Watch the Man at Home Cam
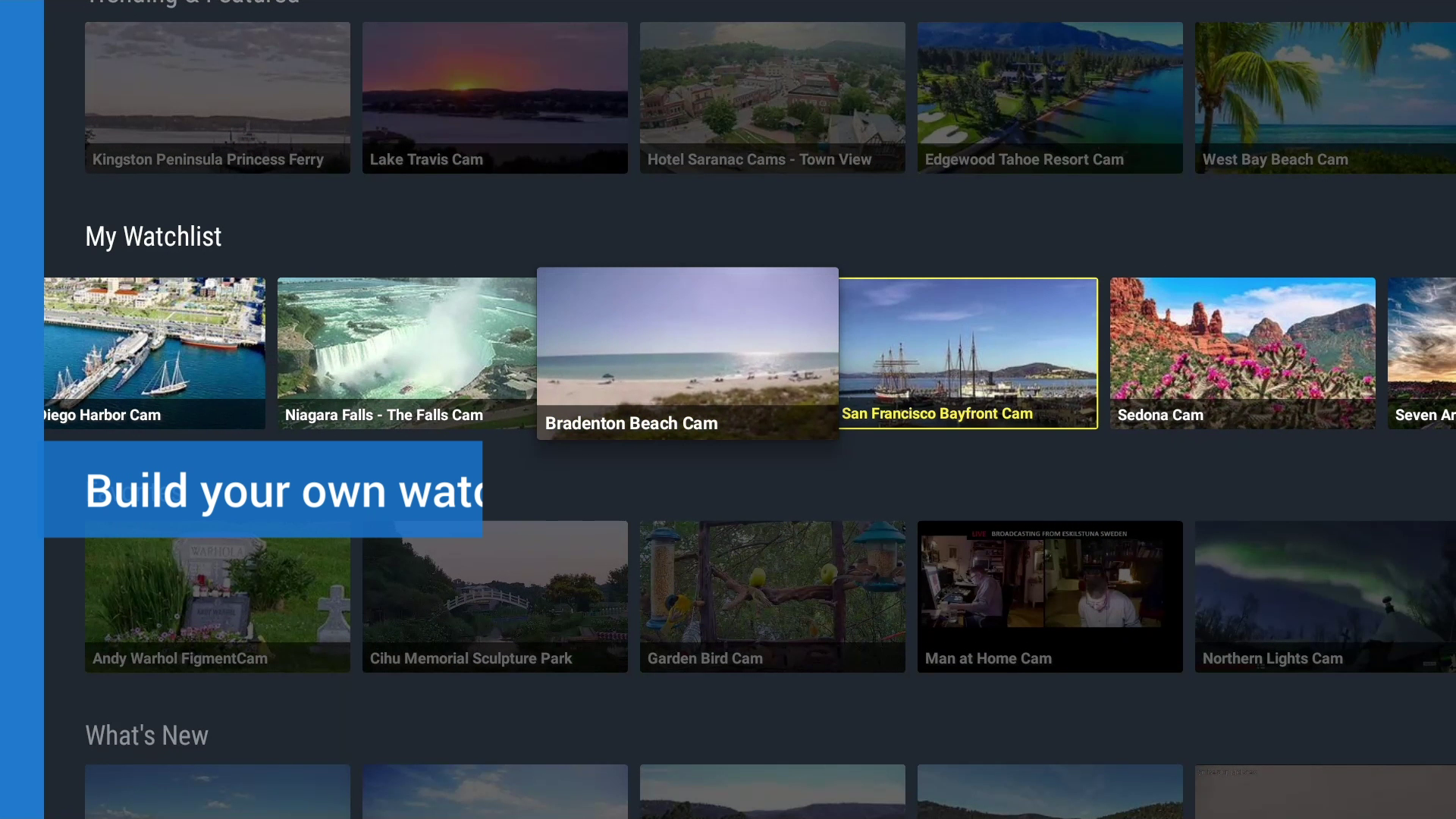 (1050, 596)
